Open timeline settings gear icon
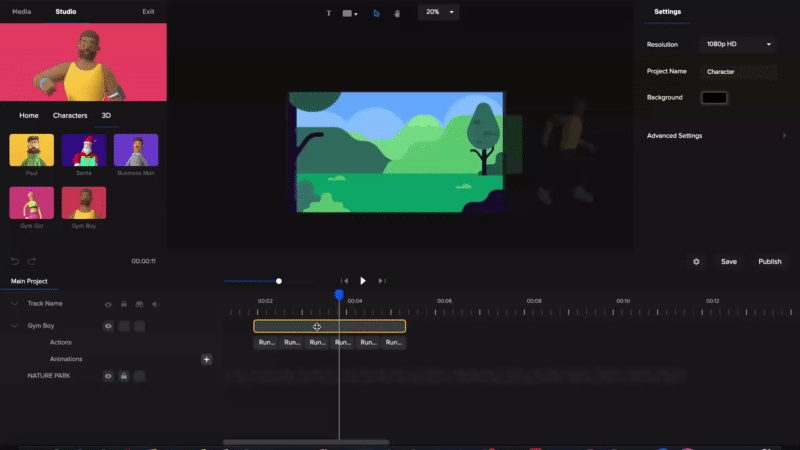The image size is (800, 450). coord(696,261)
